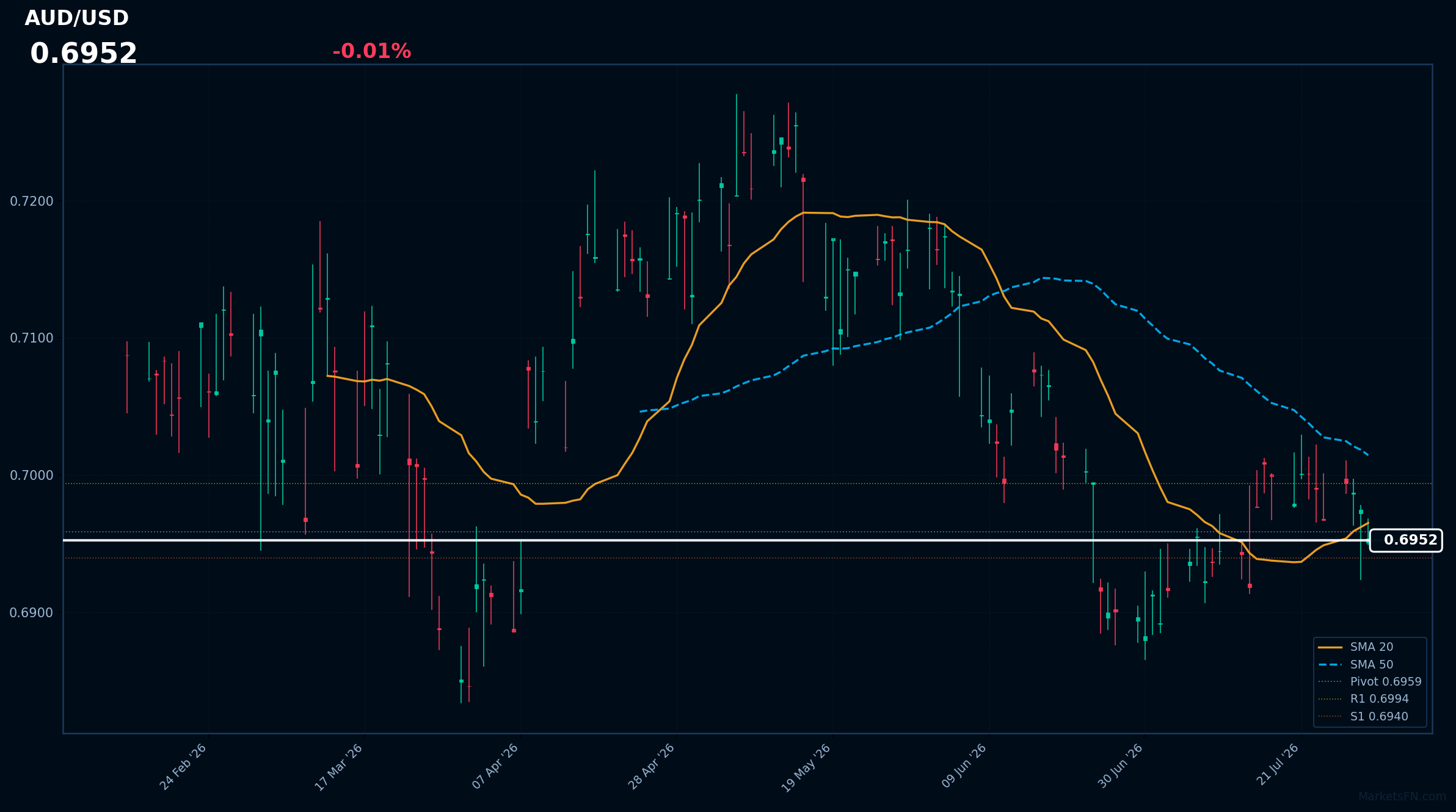This screenshot has width=1456, height=812.
Task: Click the orange SMA 20 legend line sample
Action: tap(1330, 647)
